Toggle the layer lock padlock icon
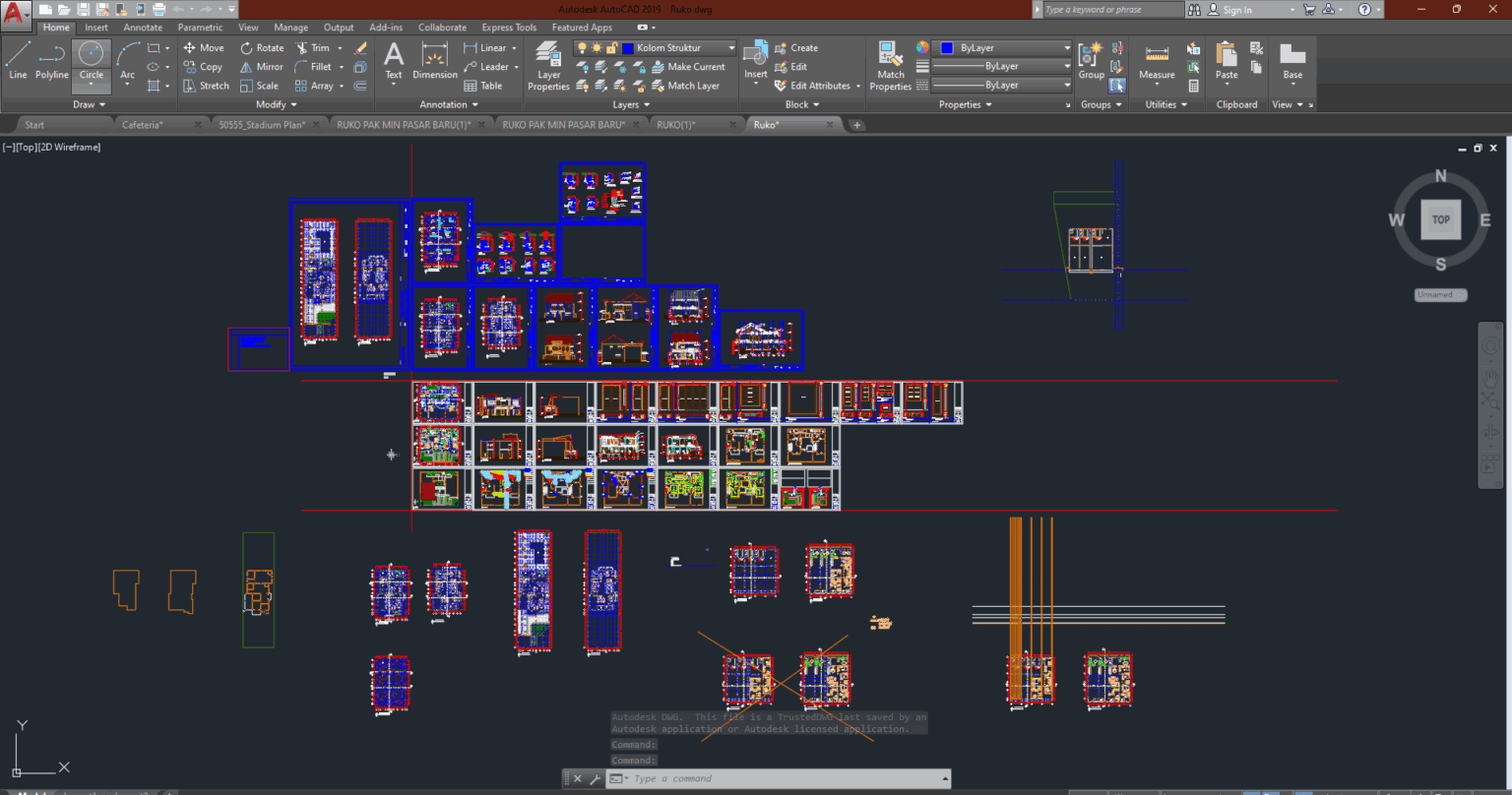The height and width of the screenshot is (795, 1512). 612,47
